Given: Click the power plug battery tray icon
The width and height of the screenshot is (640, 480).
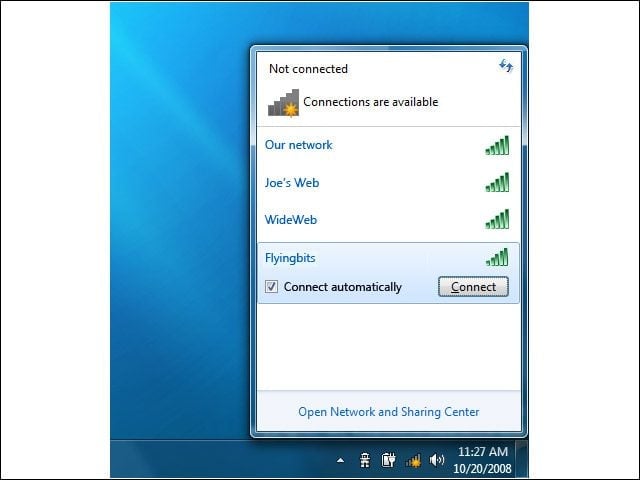Looking at the screenshot, I should click(x=389, y=460).
